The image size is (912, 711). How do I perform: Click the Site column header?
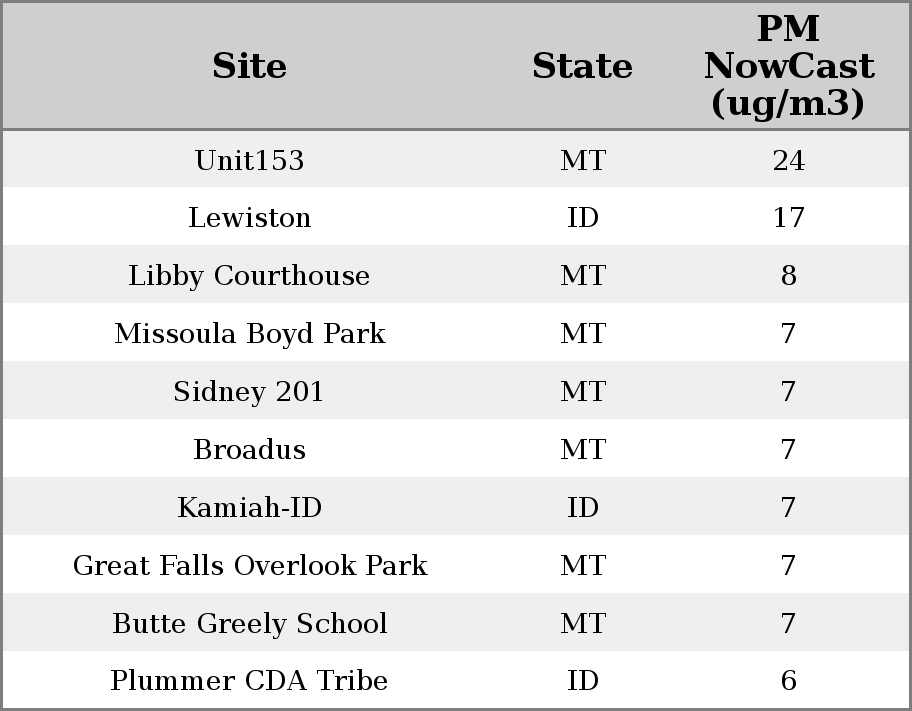249,66
